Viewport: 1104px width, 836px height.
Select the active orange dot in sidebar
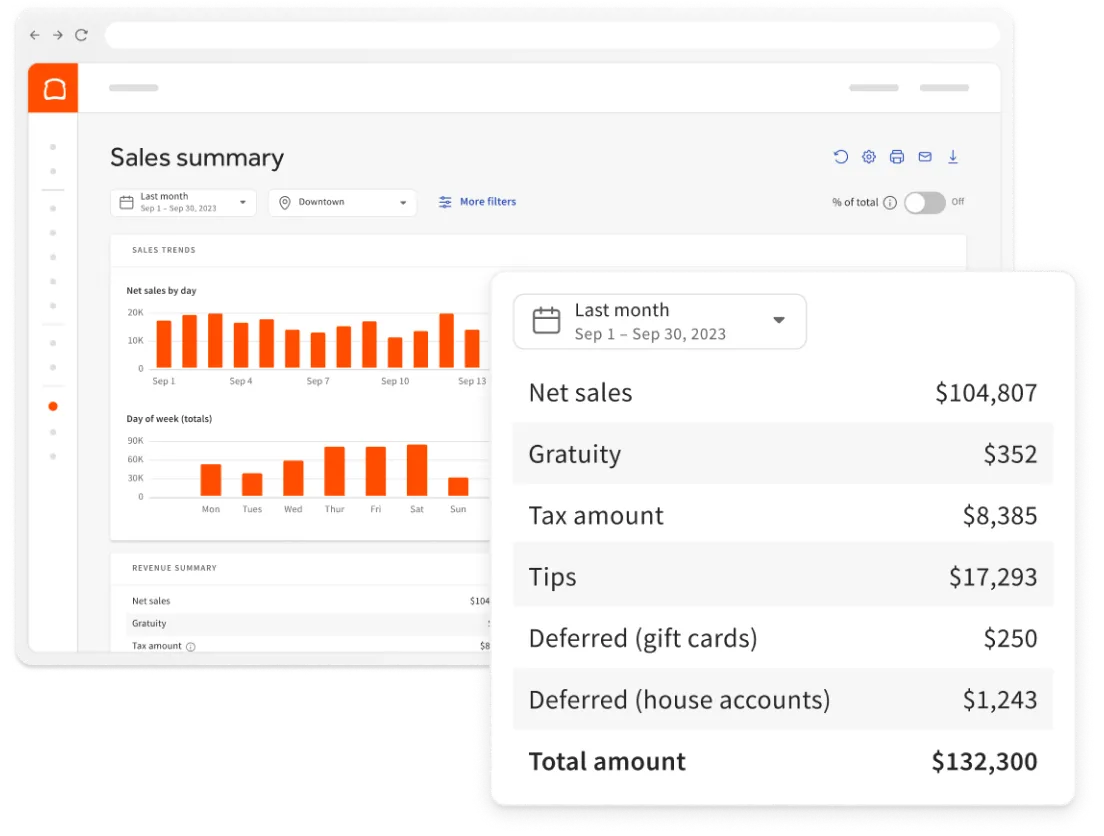click(x=53, y=407)
